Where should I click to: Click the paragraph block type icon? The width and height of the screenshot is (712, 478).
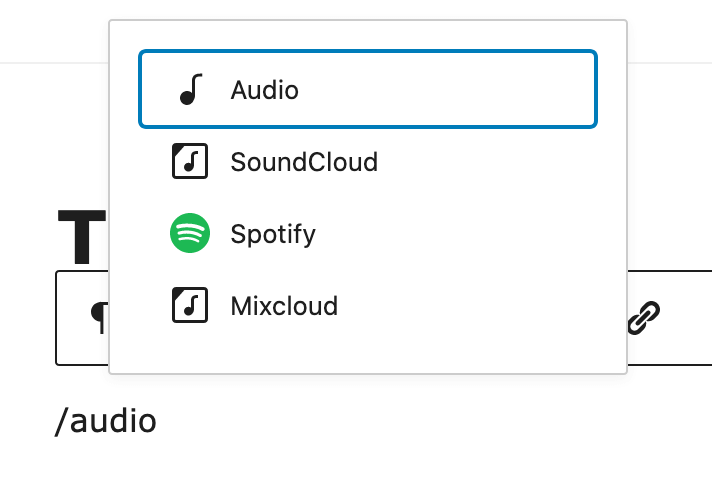pyautogui.click(x=101, y=318)
